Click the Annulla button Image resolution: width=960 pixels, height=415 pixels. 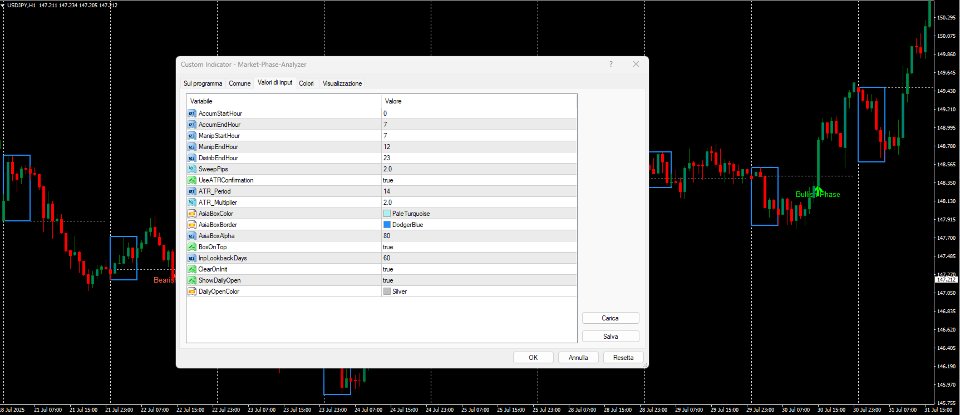(579, 357)
